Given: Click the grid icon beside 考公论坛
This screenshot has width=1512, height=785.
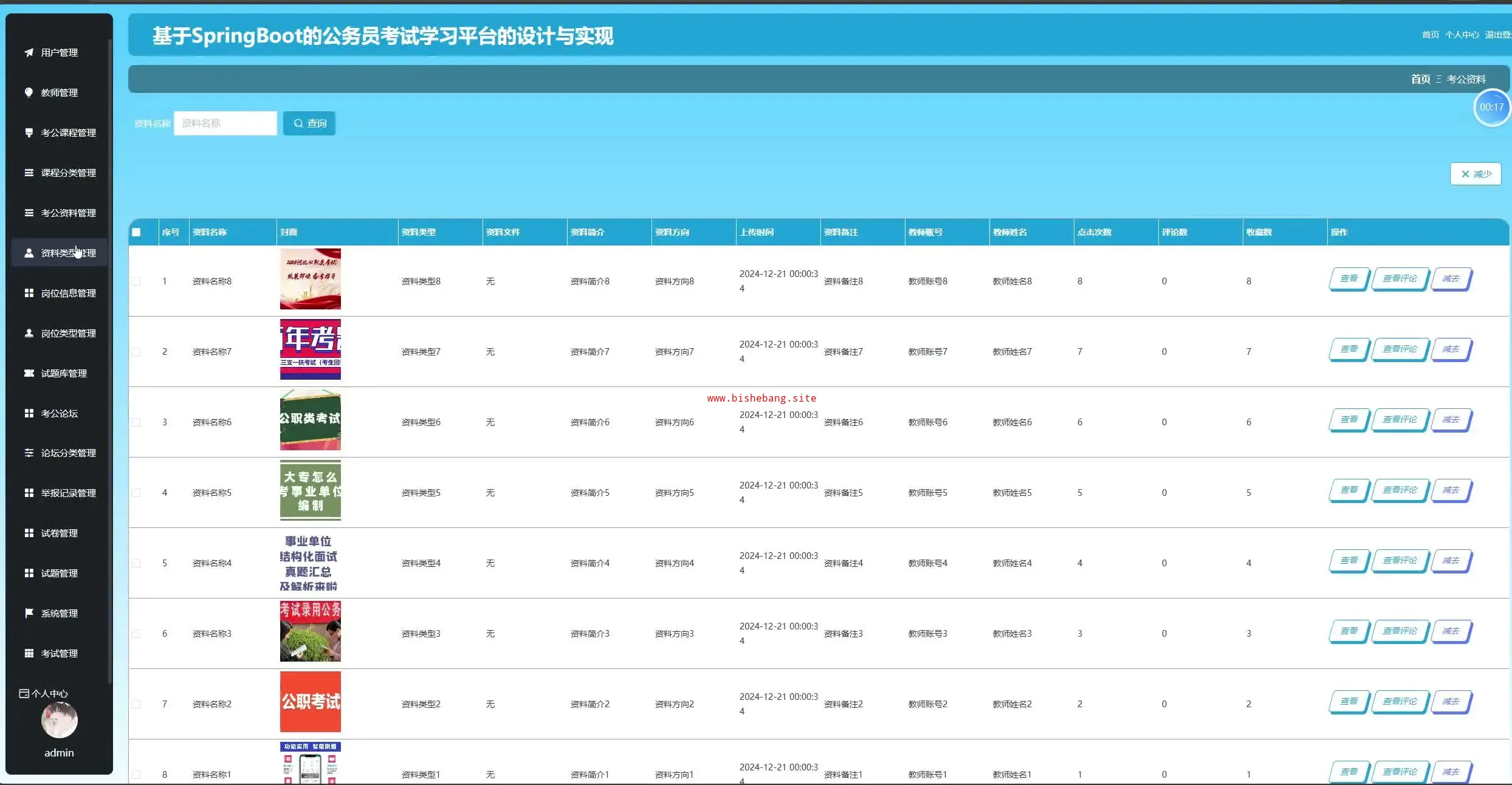Looking at the screenshot, I should click(x=29, y=413).
